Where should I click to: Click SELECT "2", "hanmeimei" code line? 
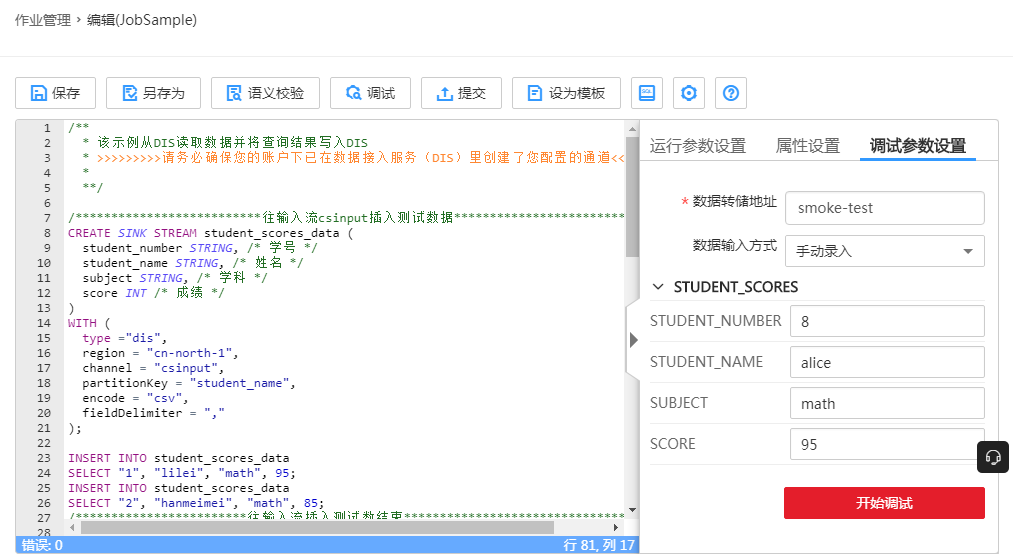[x=196, y=503]
